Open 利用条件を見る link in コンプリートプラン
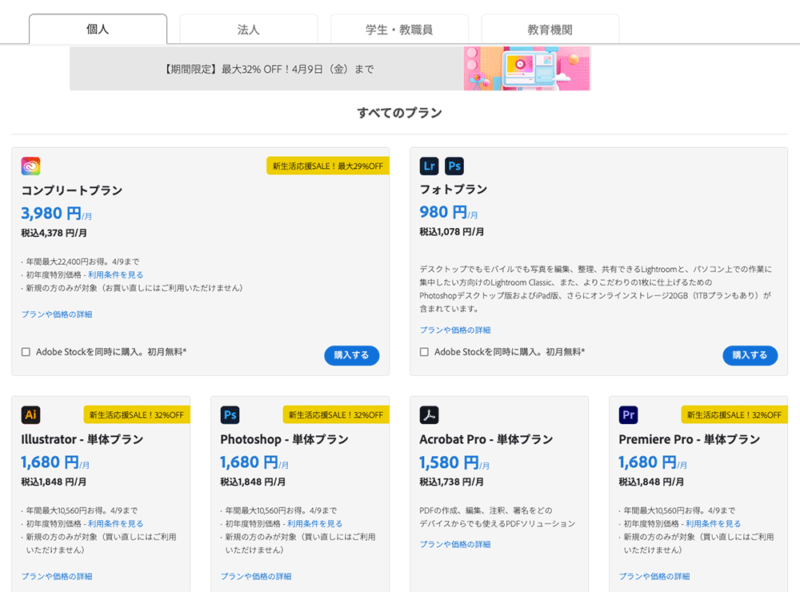Screen dimensions: 800x592 click(115, 275)
